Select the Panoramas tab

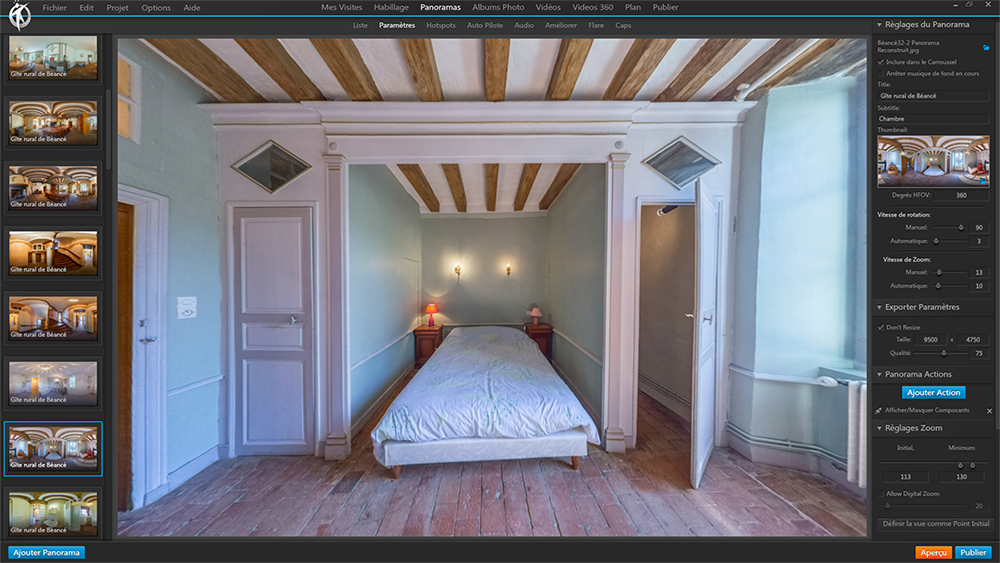coord(440,7)
